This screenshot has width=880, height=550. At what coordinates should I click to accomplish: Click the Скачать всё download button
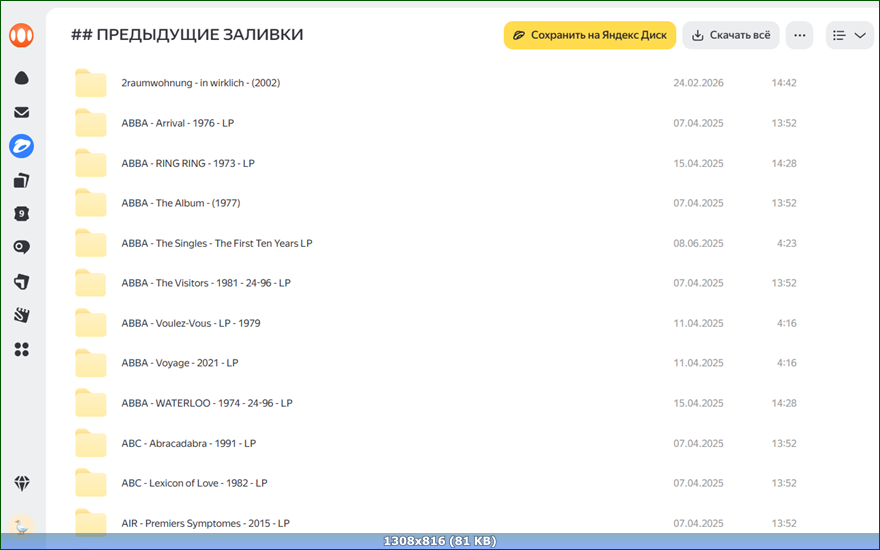[x=731, y=35]
